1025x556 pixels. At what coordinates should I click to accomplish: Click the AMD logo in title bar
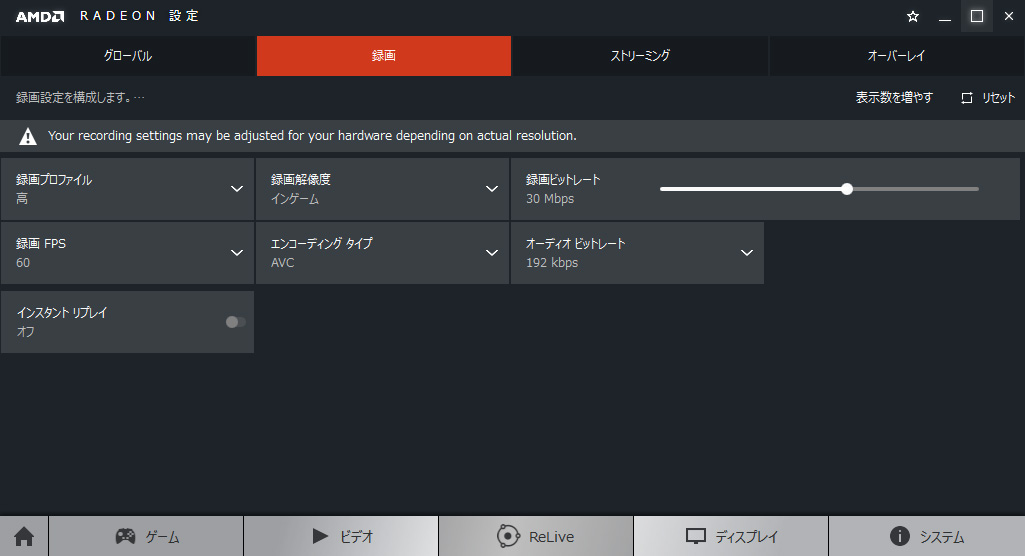(40, 16)
